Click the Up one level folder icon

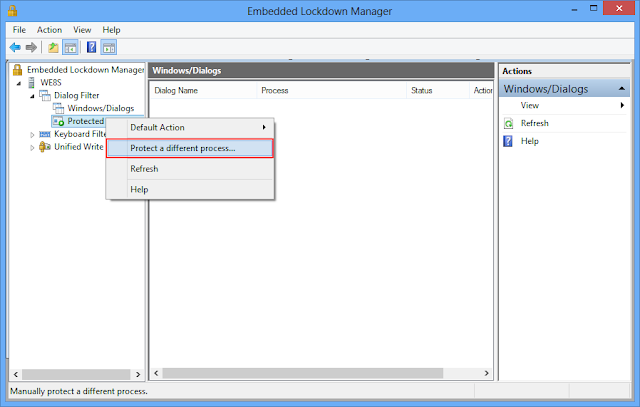click(x=53, y=48)
